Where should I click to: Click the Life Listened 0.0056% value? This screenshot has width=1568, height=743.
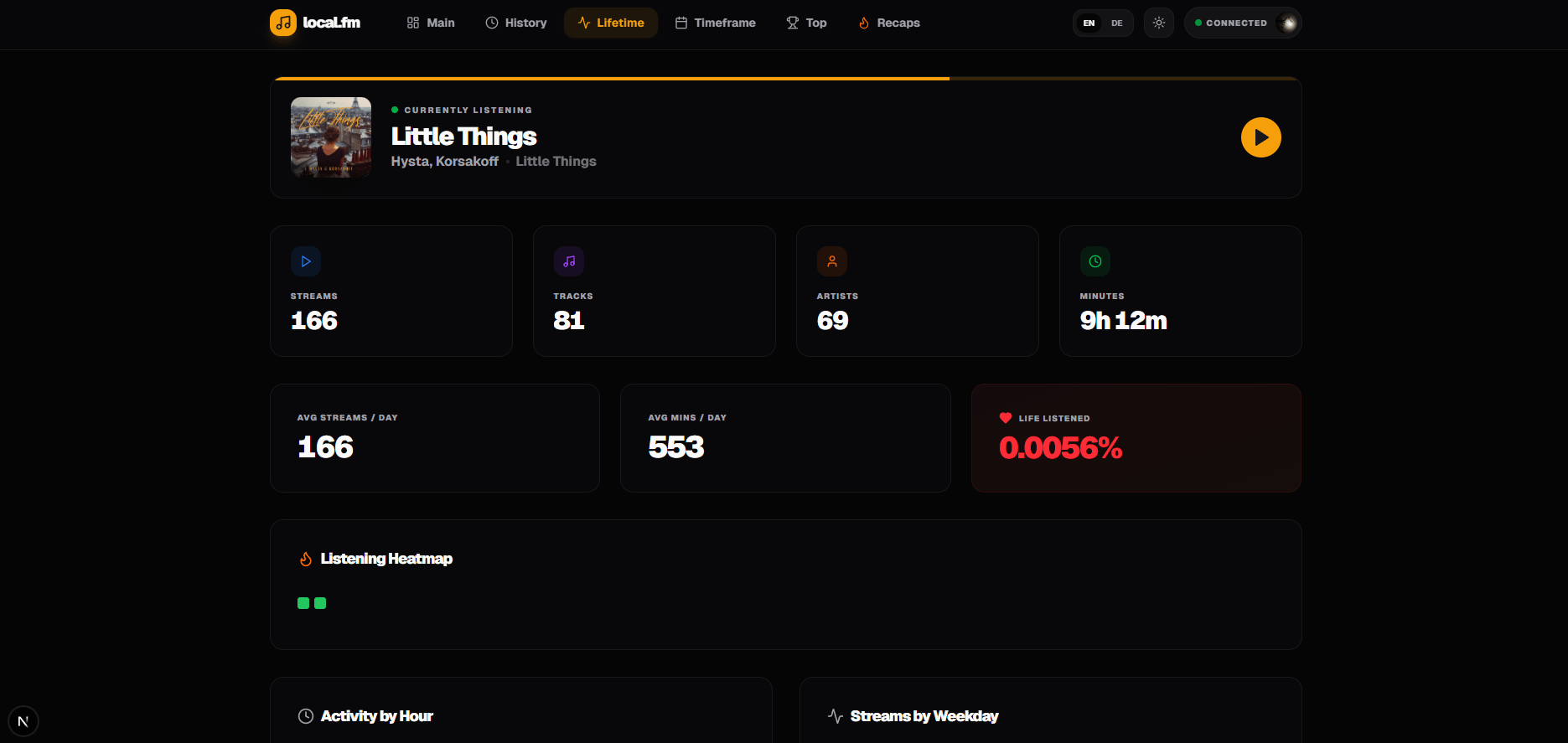click(1061, 448)
